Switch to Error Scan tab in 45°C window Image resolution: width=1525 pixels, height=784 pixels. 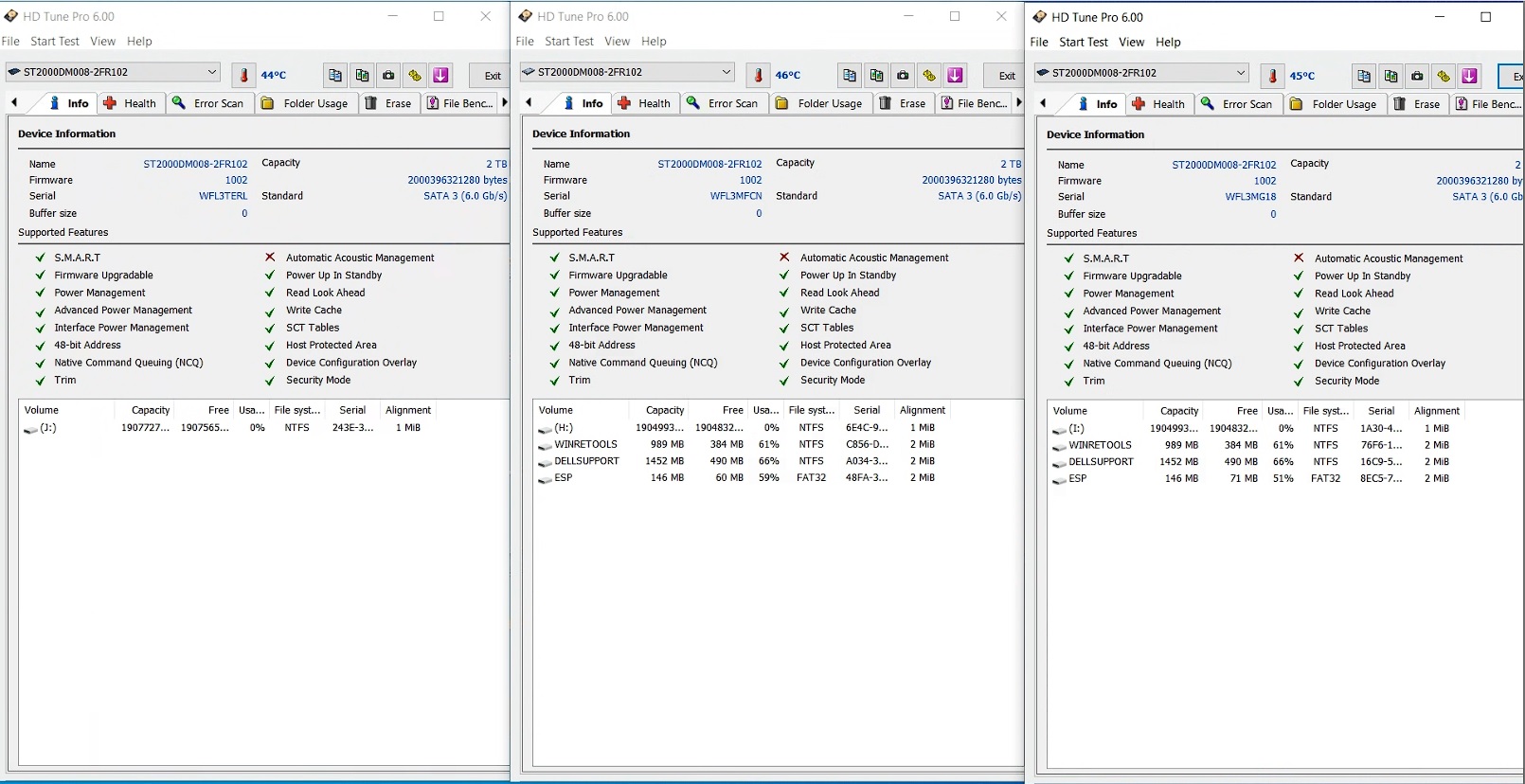pyautogui.click(x=1238, y=104)
